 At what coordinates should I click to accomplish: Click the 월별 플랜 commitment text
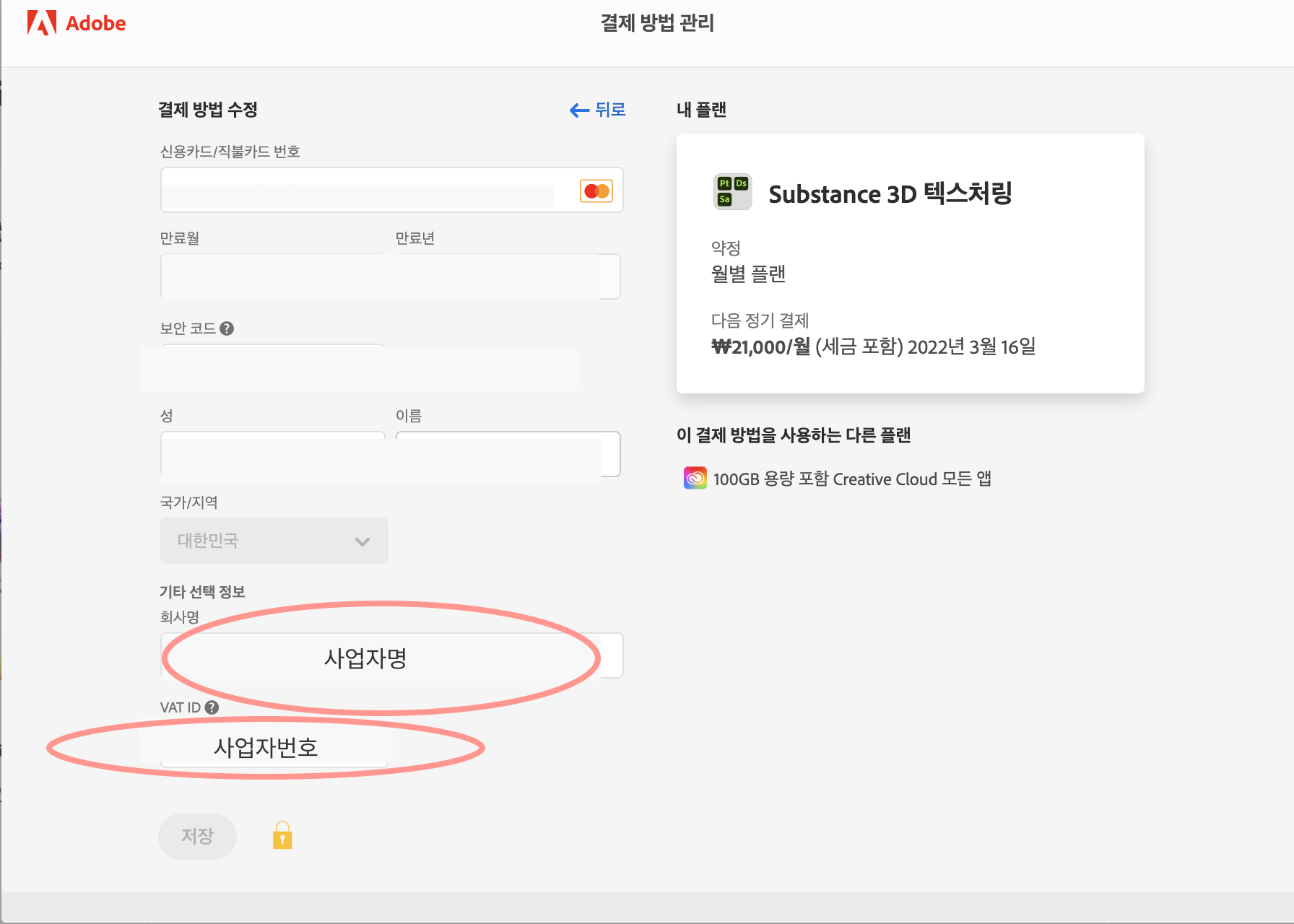click(x=748, y=274)
